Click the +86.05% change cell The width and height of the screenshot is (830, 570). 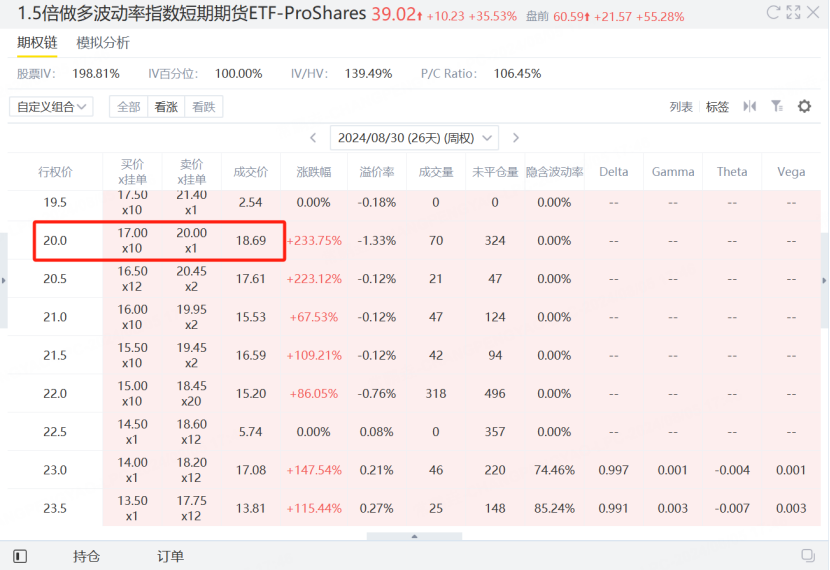click(314, 393)
